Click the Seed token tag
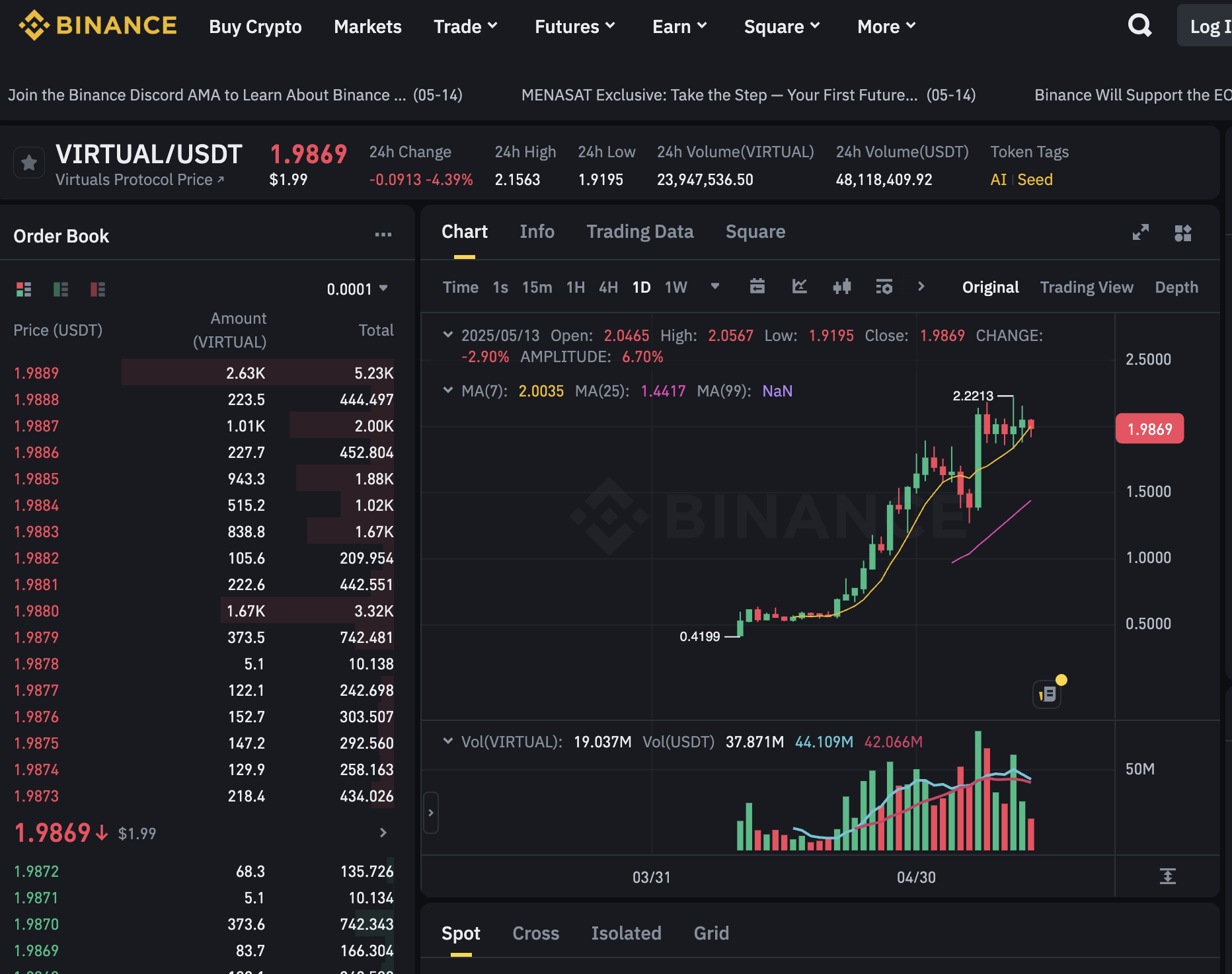1232x974 pixels. click(x=1035, y=180)
